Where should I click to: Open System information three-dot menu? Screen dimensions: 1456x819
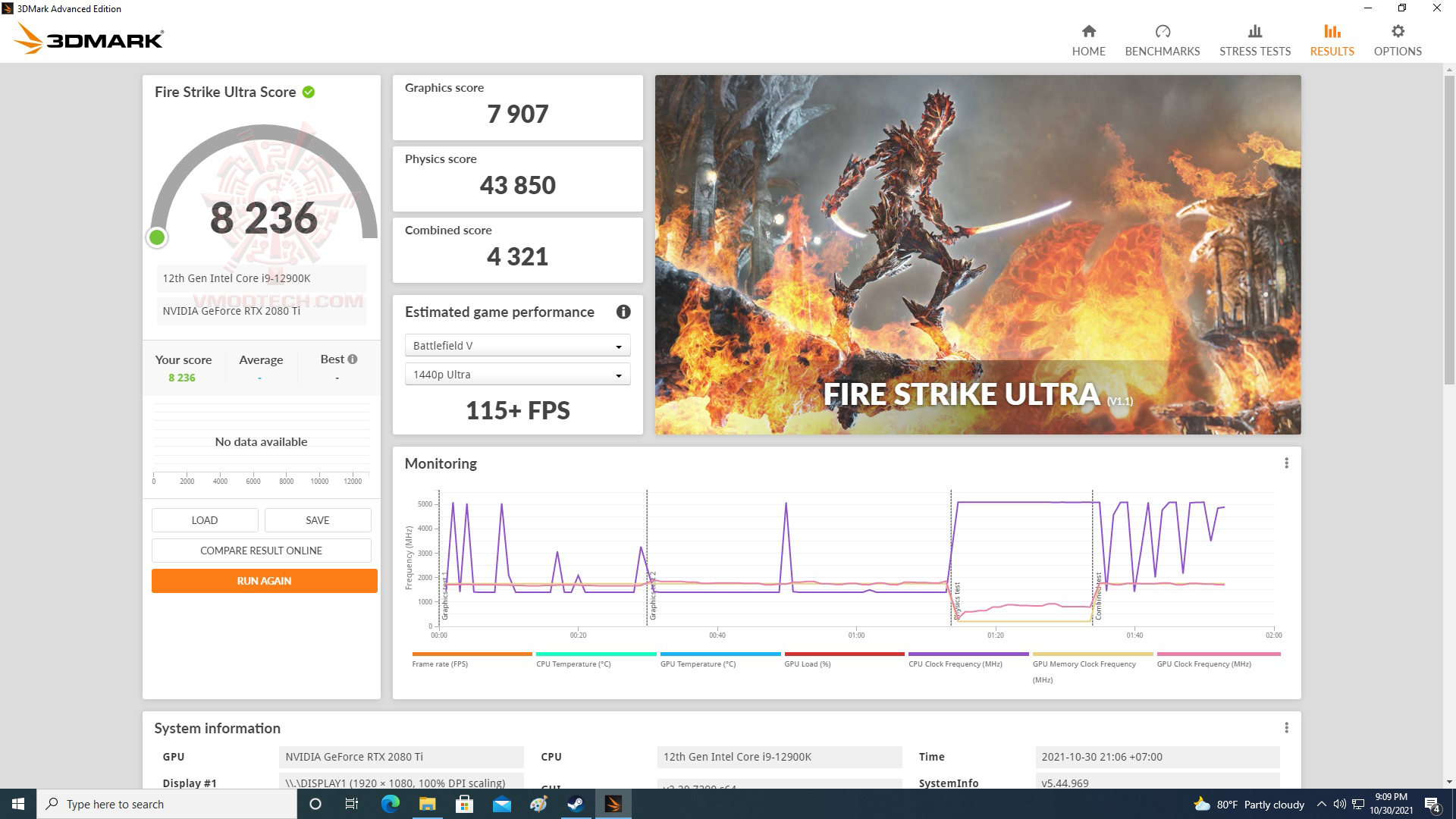pos(1286,728)
